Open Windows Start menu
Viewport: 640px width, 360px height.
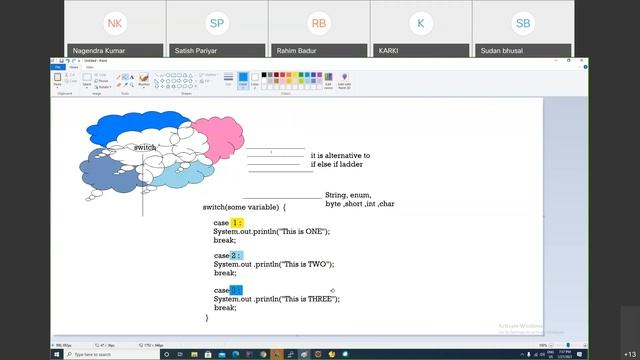57,354
